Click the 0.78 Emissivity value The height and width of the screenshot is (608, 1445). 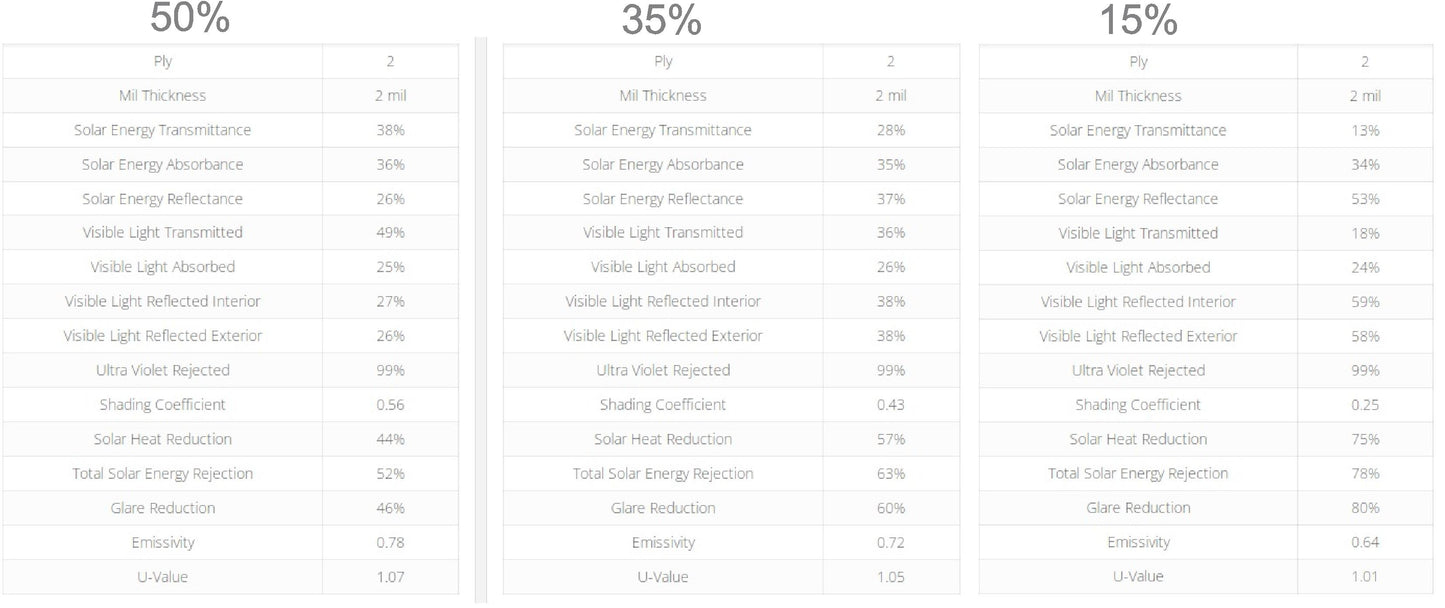390,543
